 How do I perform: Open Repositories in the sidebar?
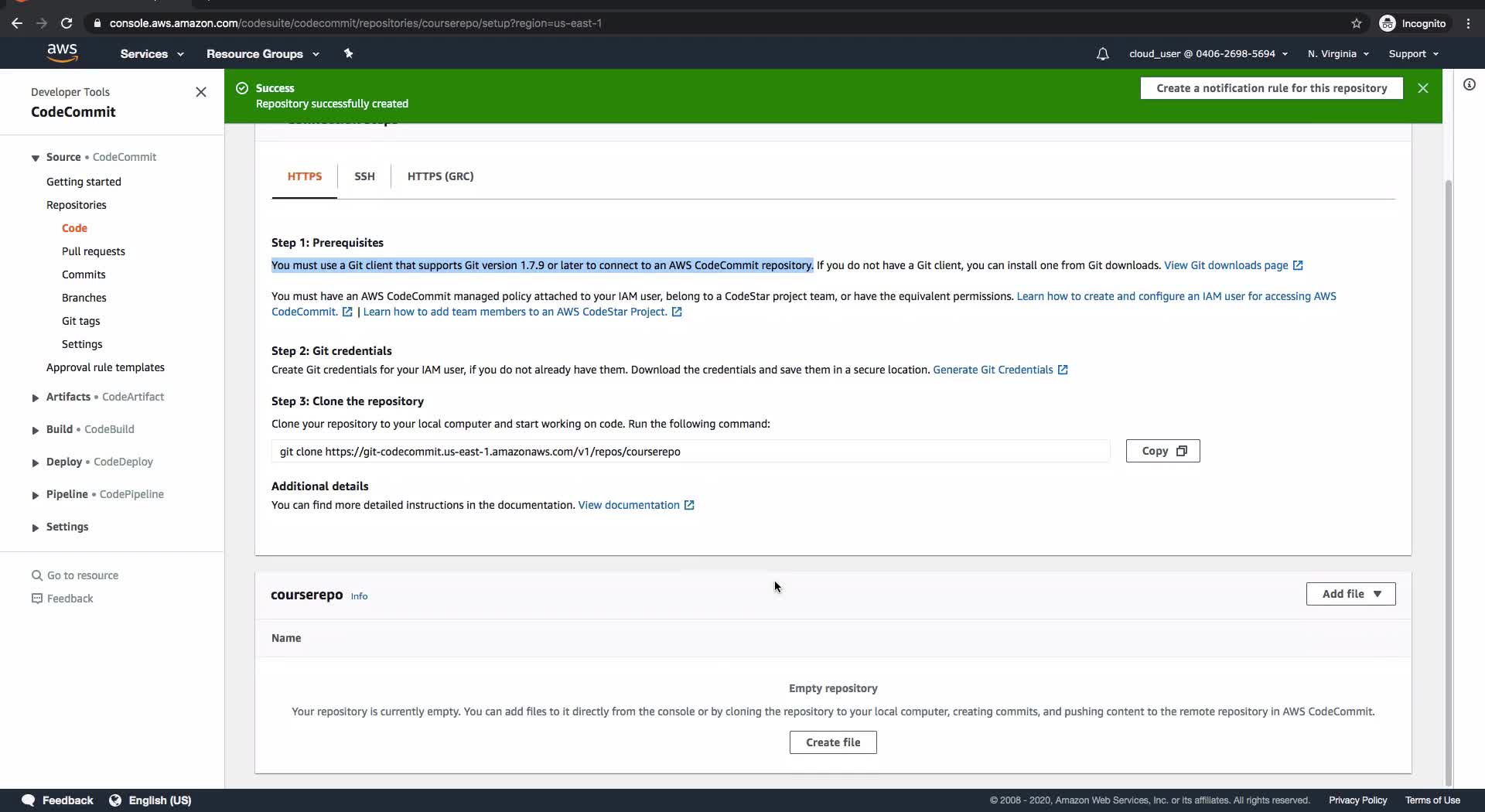[x=77, y=205]
